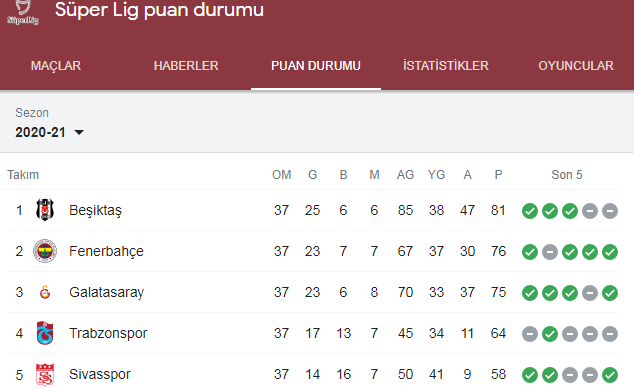Click the Trabzonspor club crest

click(x=45, y=333)
